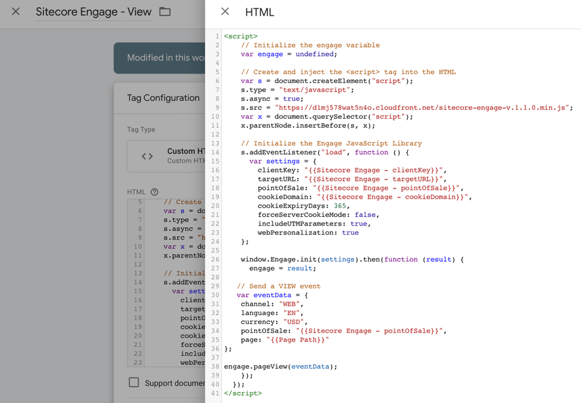The height and width of the screenshot is (403, 581).
Task: Click the page: "{{Page Path}}" line
Action: pos(285,340)
